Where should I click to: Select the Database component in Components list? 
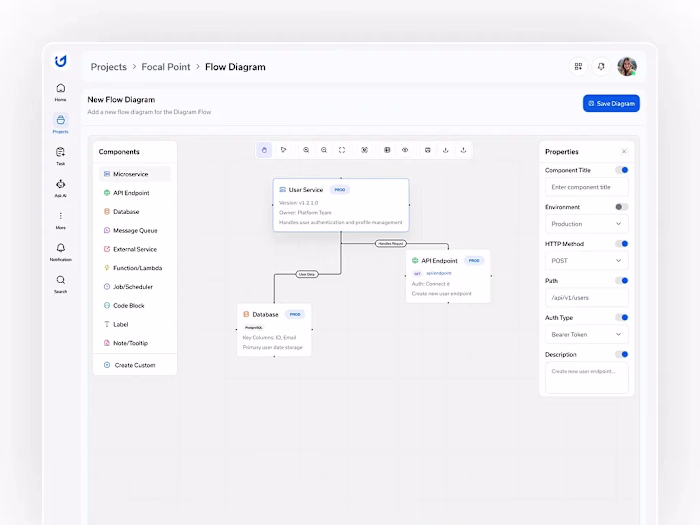[135, 212]
